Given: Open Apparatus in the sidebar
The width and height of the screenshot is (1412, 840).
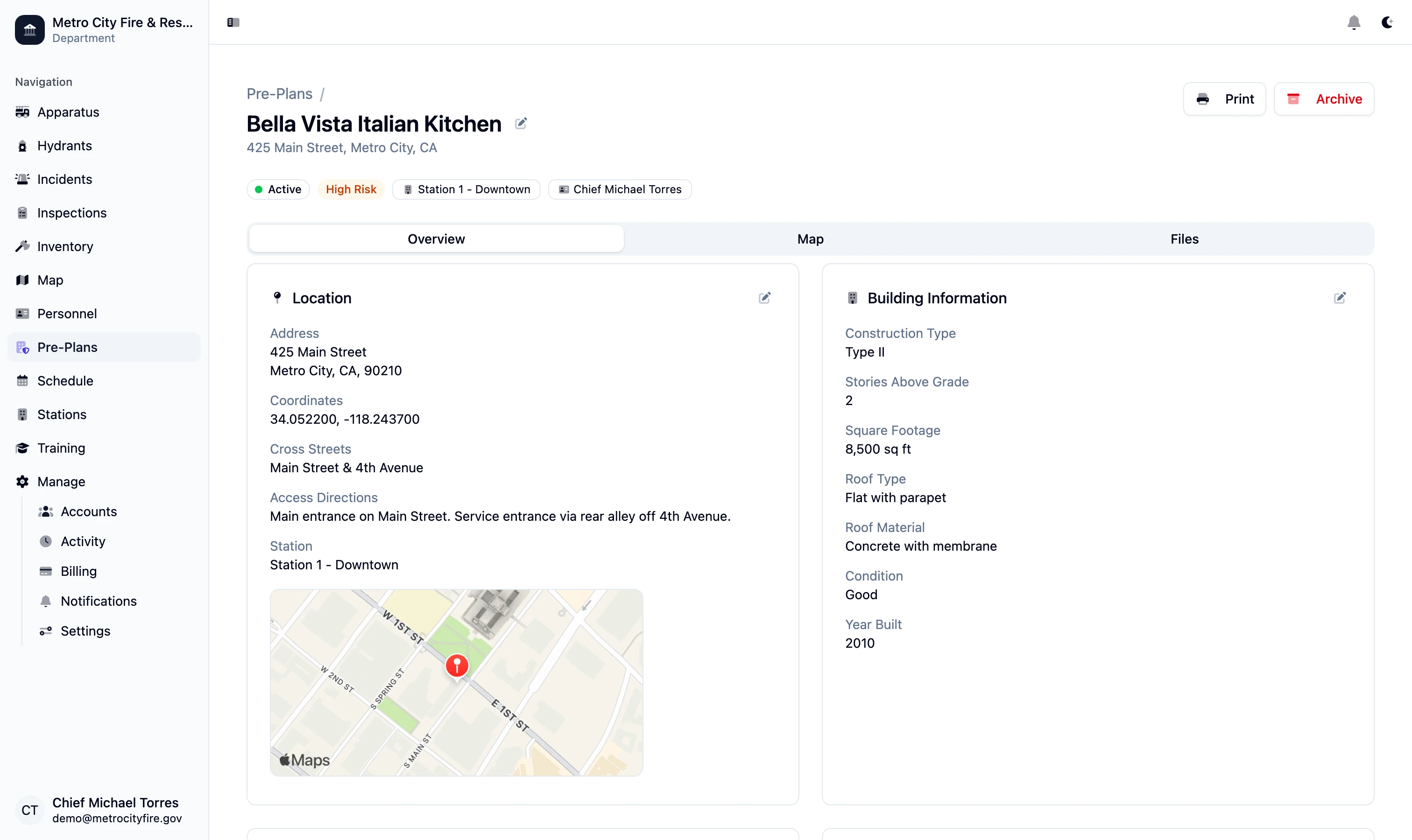Looking at the screenshot, I should pyautogui.click(x=68, y=112).
